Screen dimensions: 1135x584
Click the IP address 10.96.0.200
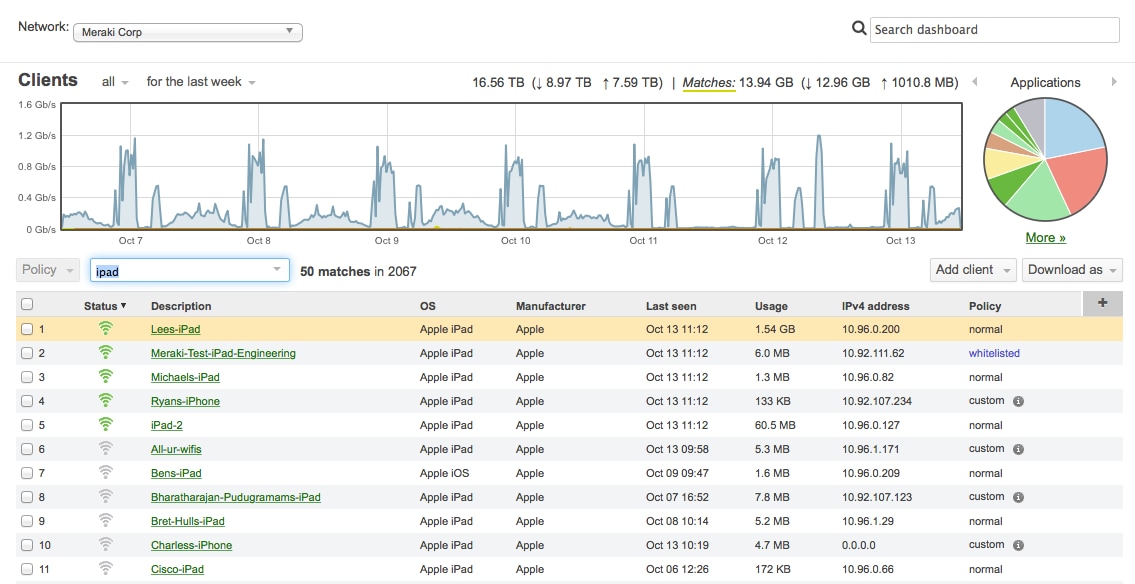(871, 329)
